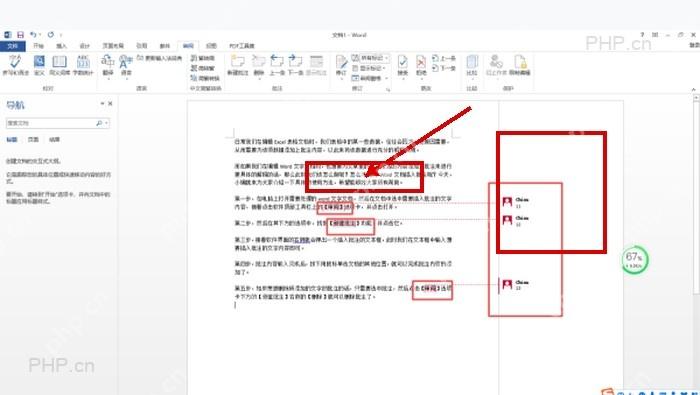Toggle Show Comments (显示批注)

[316, 65]
